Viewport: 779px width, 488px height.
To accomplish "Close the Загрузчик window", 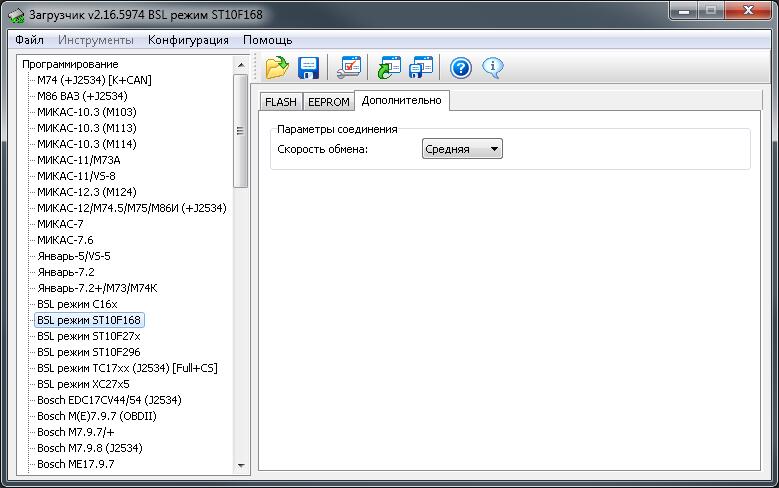I will [x=748, y=10].
